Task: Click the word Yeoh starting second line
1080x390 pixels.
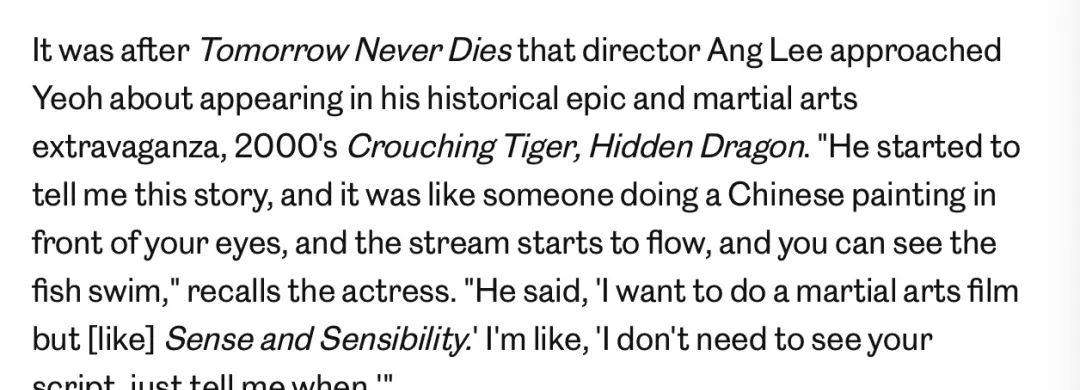Action: click(68, 99)
